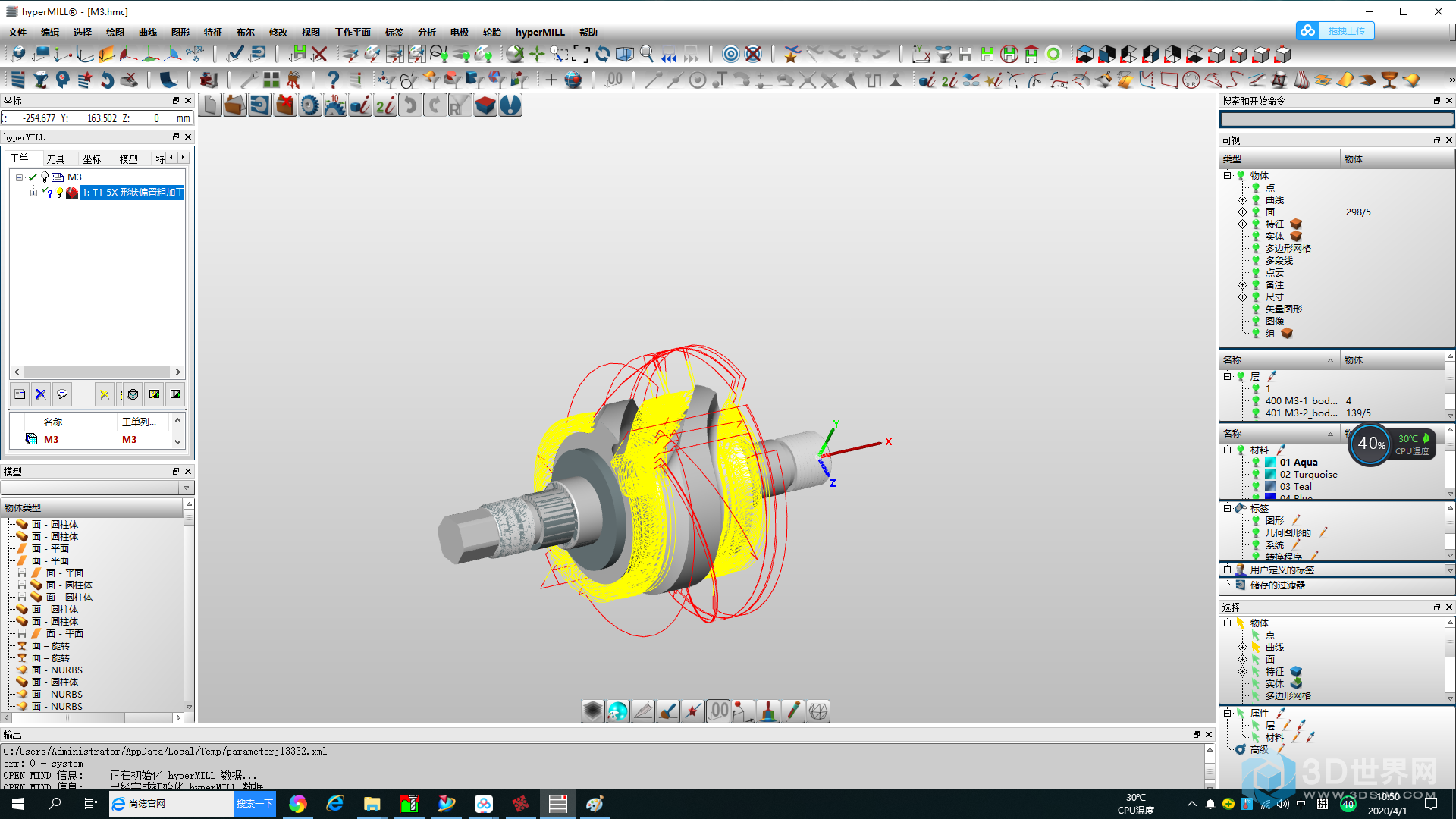
Task: Click the green four-squares grid icon
Action: point(271,80)
